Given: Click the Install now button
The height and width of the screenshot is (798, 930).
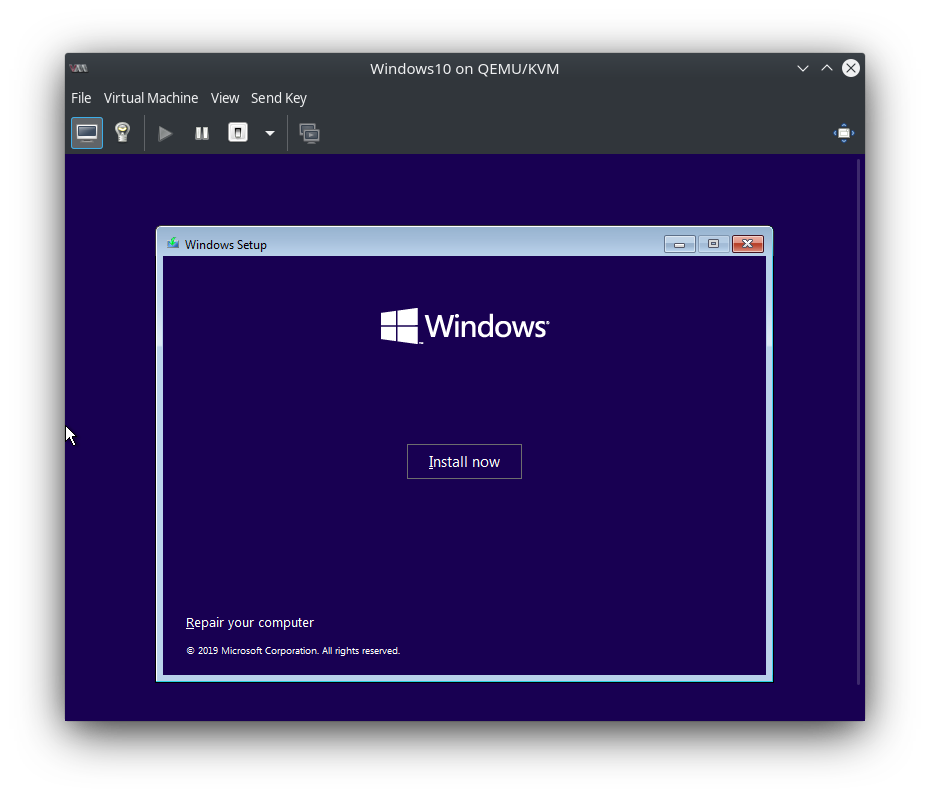Looking at the screenshot, I should (464, 462).
